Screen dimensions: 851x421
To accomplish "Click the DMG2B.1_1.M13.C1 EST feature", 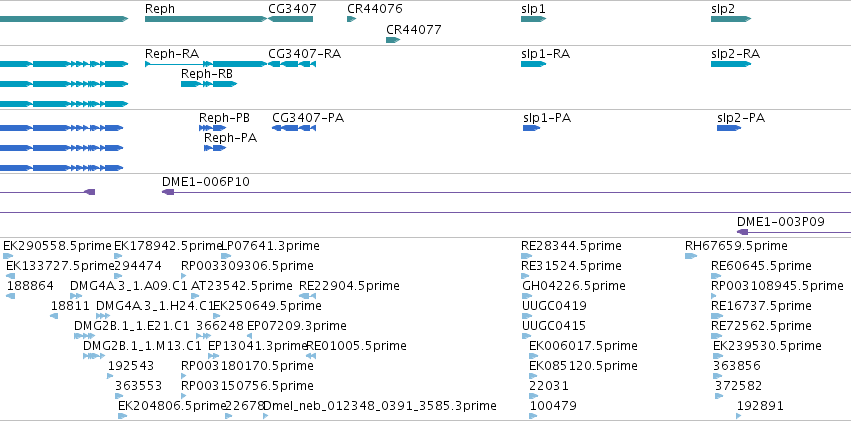I will coord(94,356).
